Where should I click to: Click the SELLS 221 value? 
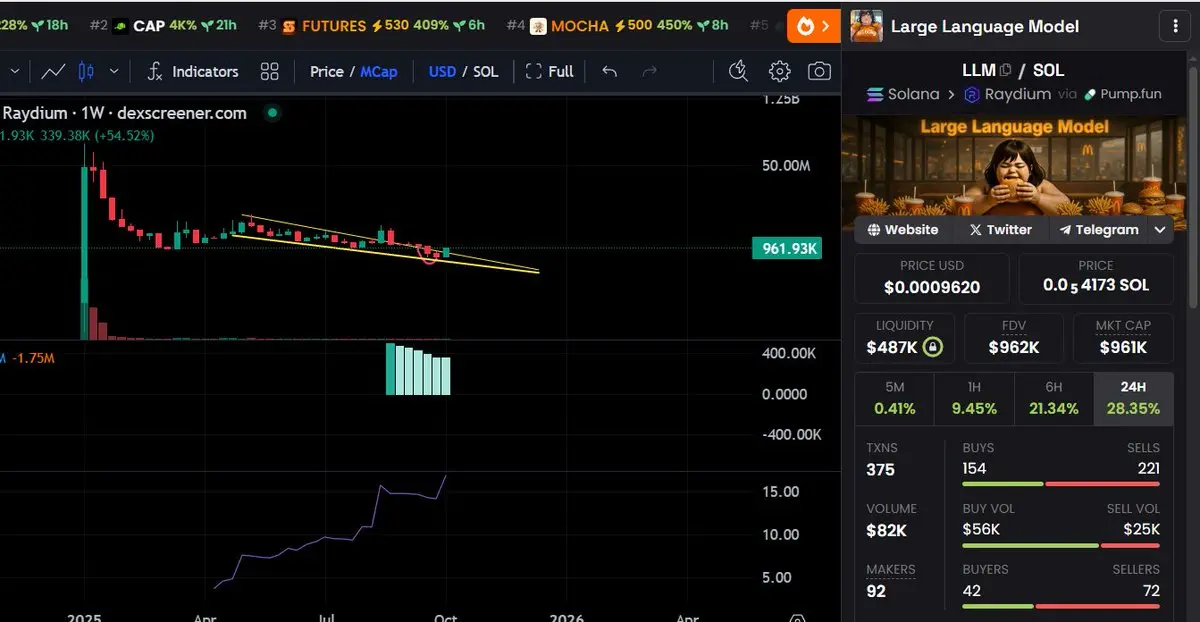1149,469
